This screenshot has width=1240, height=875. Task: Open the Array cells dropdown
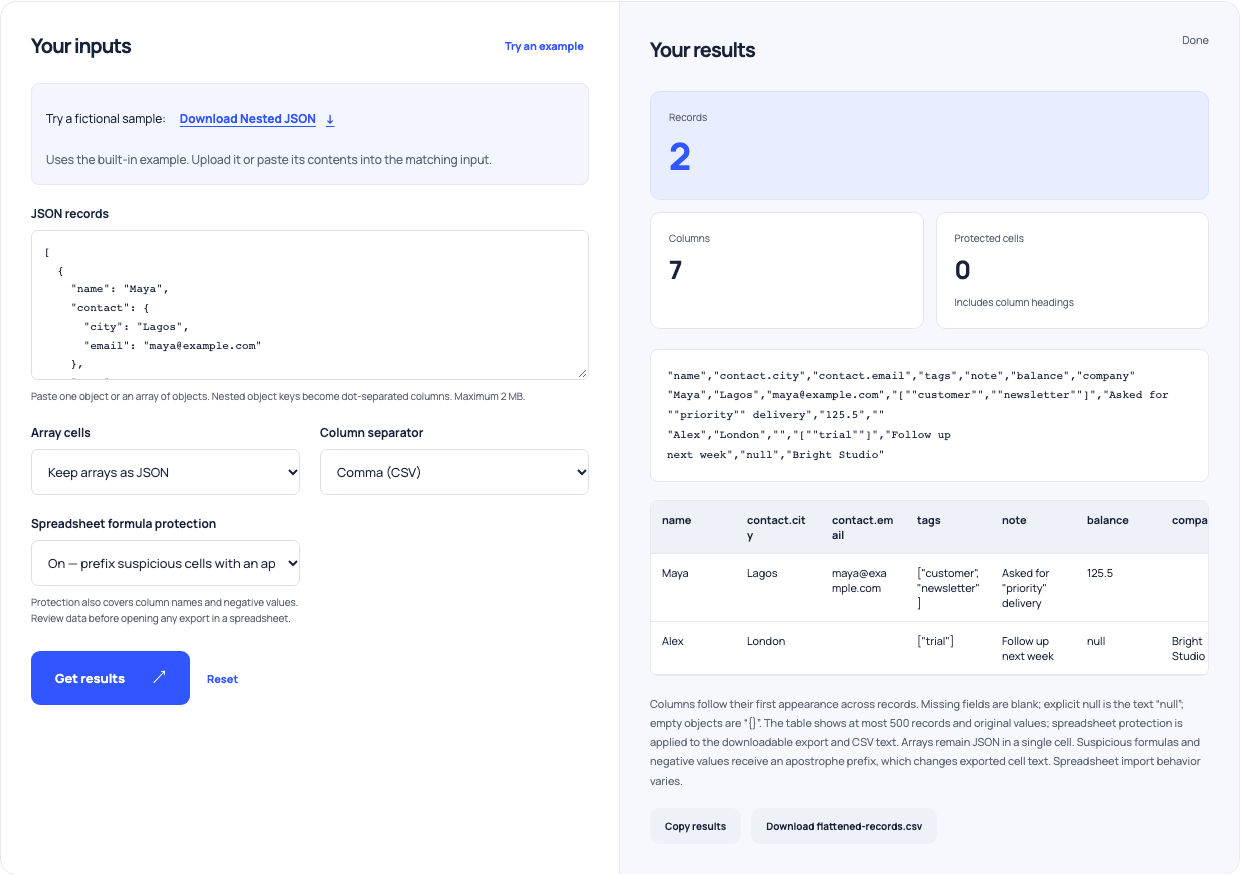click(x=165, y=472)
